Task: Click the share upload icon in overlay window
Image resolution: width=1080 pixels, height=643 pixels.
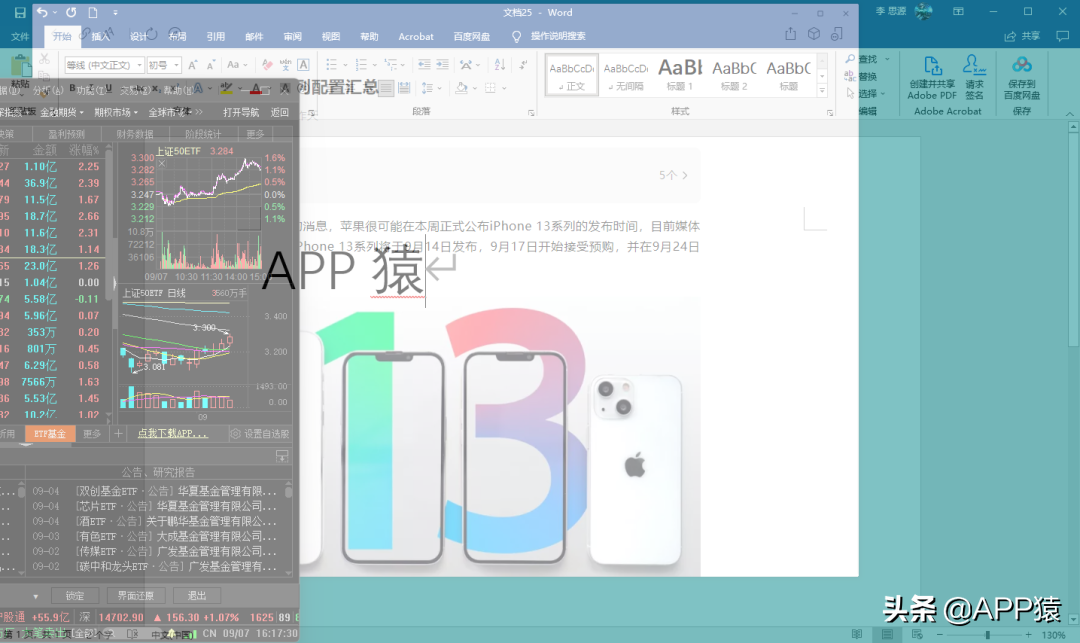Action: [791, 34]
